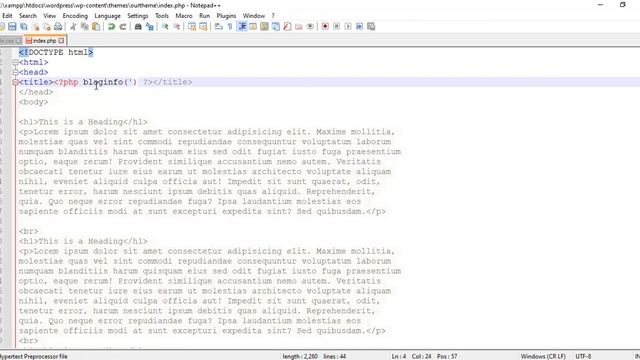Image resolution: width=640 pixels, height=360 pixels.
Task: Click the UTF-8 encoding in status bar
Action: point(583,356)
